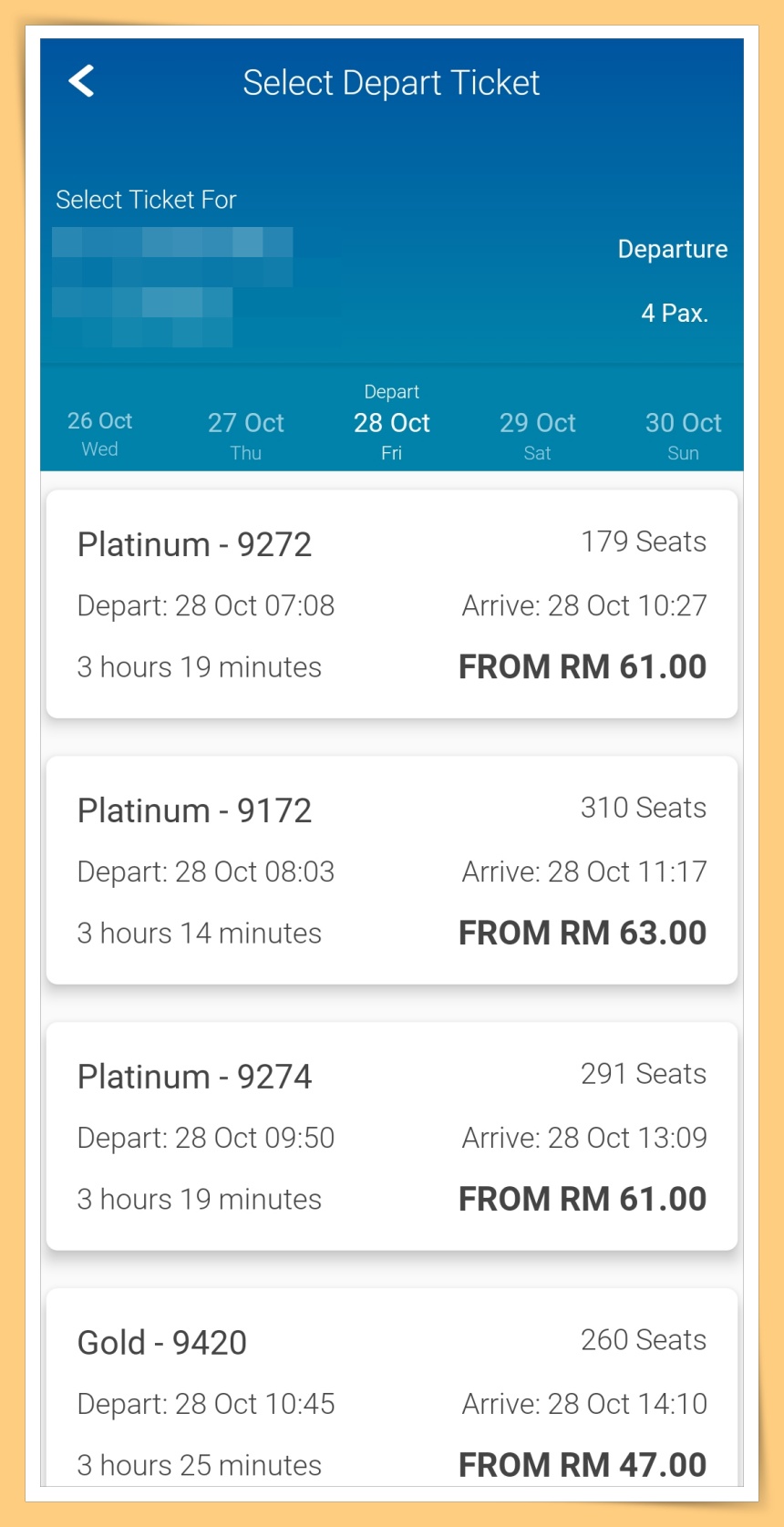
Task: Select the 26 Oct Wed date tab
Action: click(x=100, y=433)
